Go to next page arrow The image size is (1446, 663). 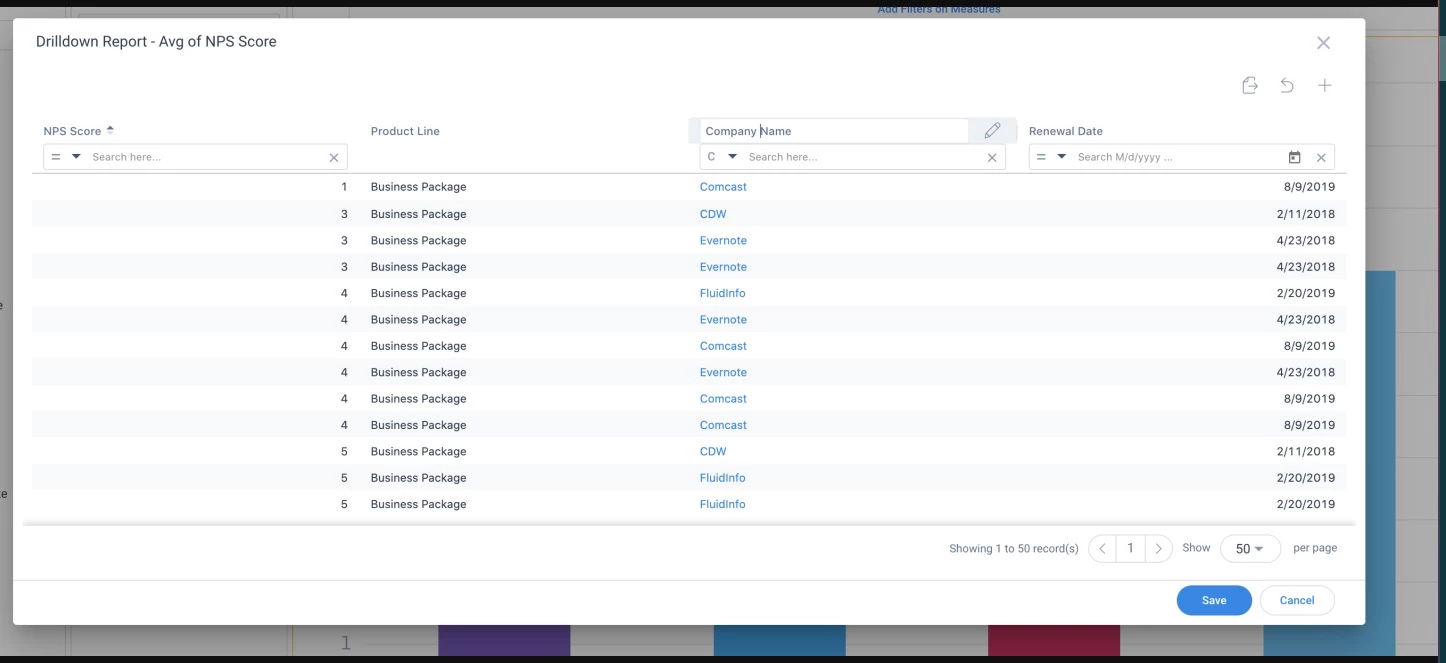click(x=1158, y=549)
